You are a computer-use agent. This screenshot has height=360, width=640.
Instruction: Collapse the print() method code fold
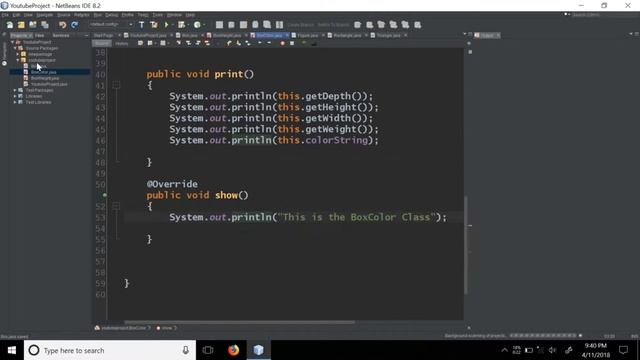point(116,85)
